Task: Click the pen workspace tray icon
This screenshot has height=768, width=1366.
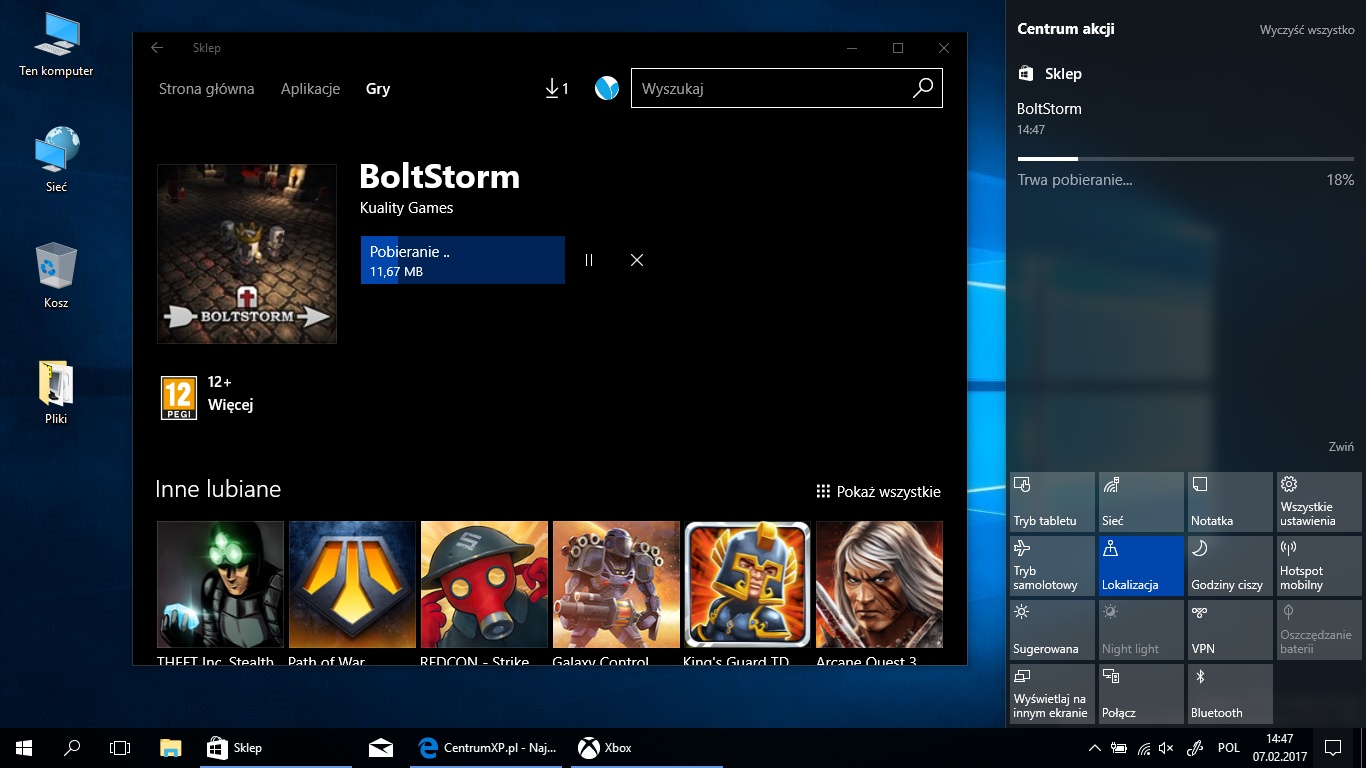Action: (x=1195, y=748)
